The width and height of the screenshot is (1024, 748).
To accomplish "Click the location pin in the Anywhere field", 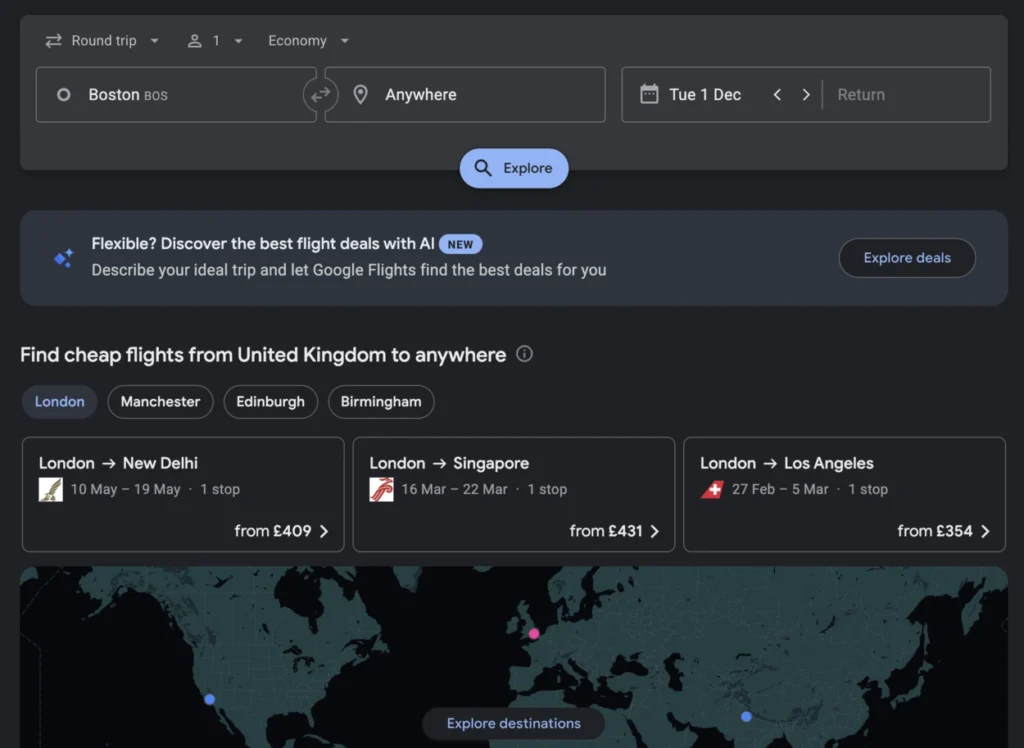I will coord(361,94).
